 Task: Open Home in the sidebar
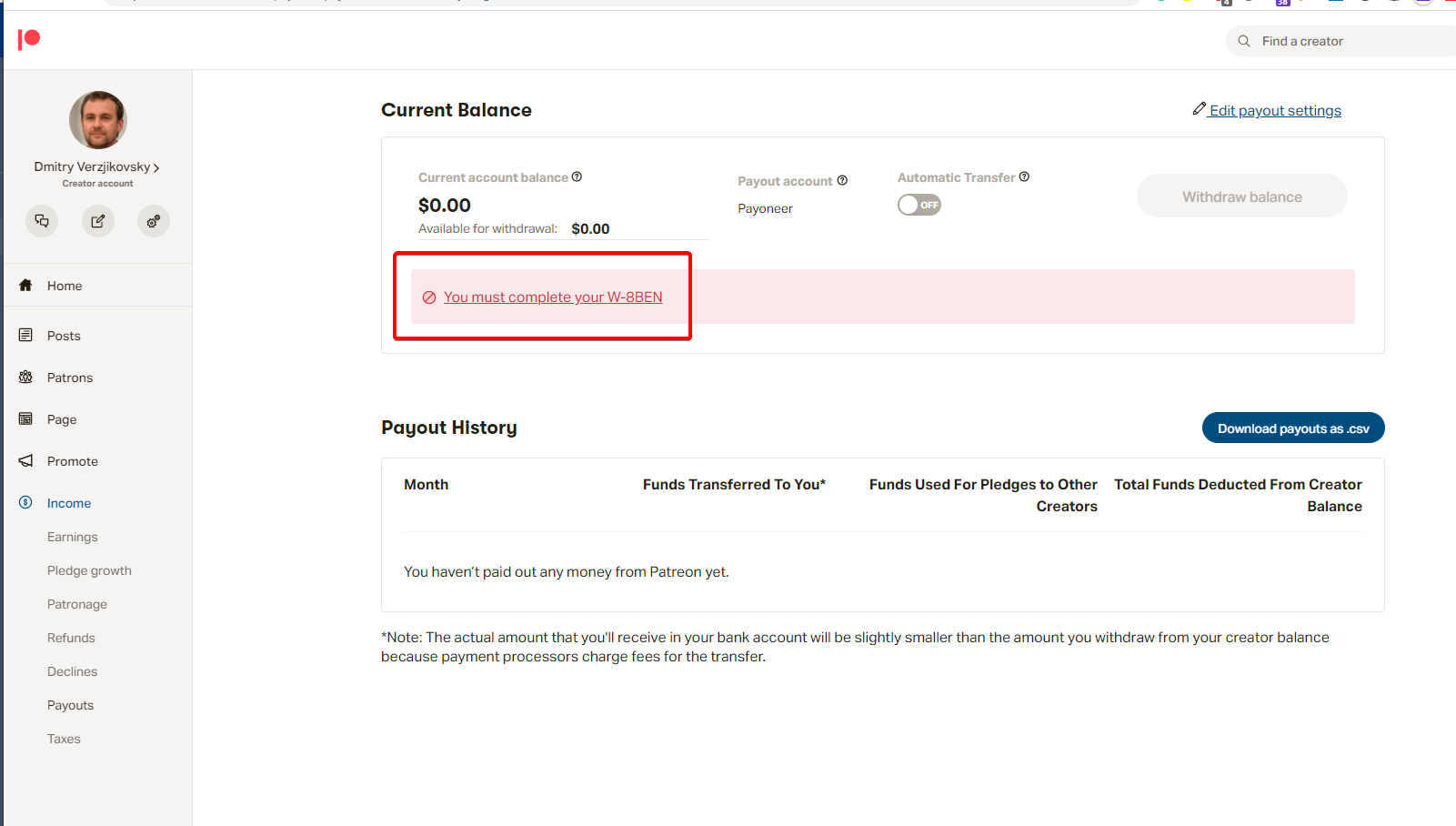pos(65,286)
